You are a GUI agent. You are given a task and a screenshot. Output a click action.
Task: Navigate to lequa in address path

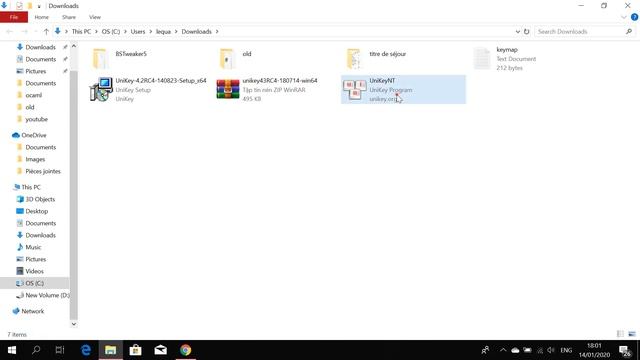(163, 31)
